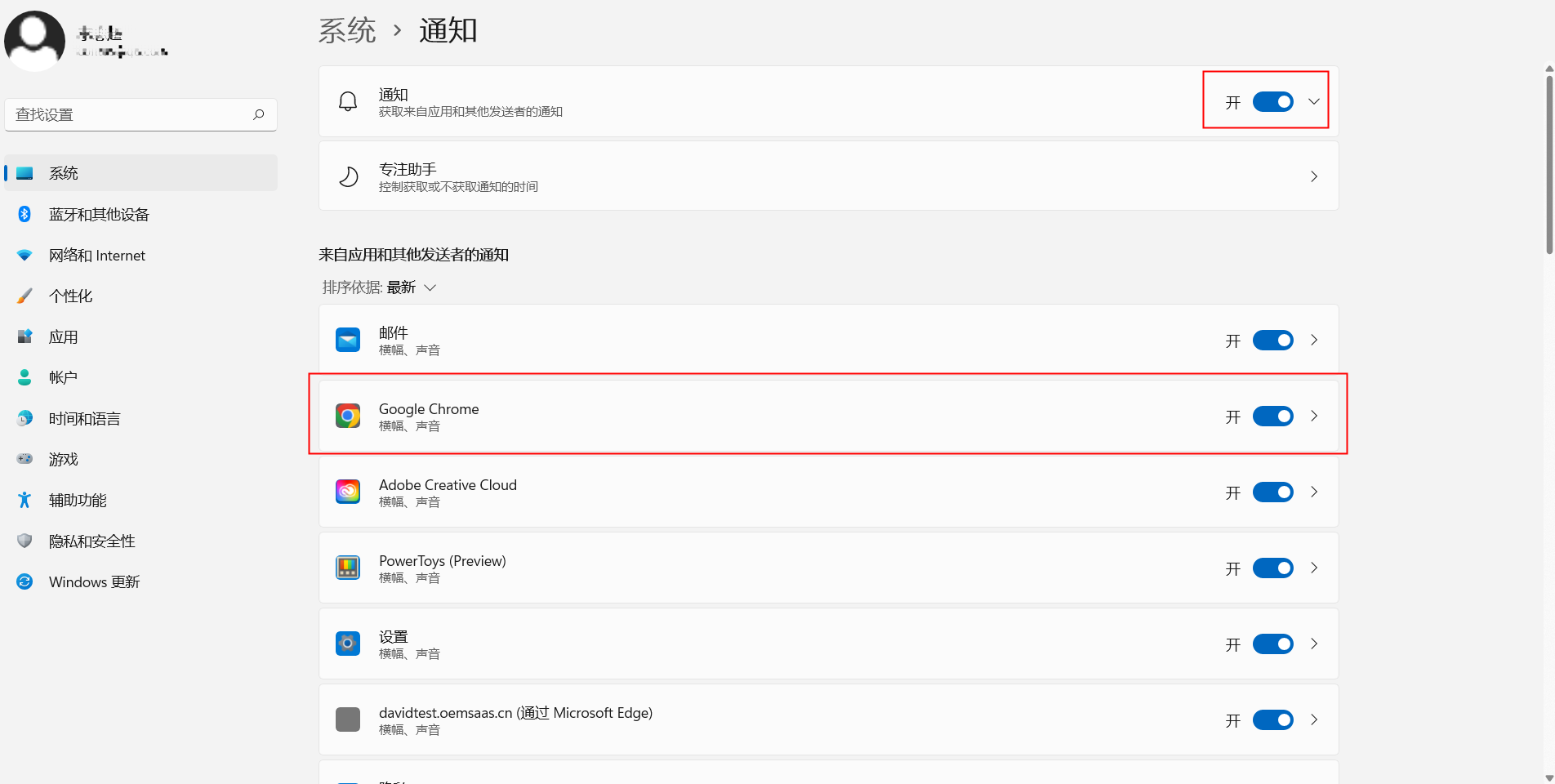Click the user account avatar
The image size is (1555, 784).
point(34,40)
